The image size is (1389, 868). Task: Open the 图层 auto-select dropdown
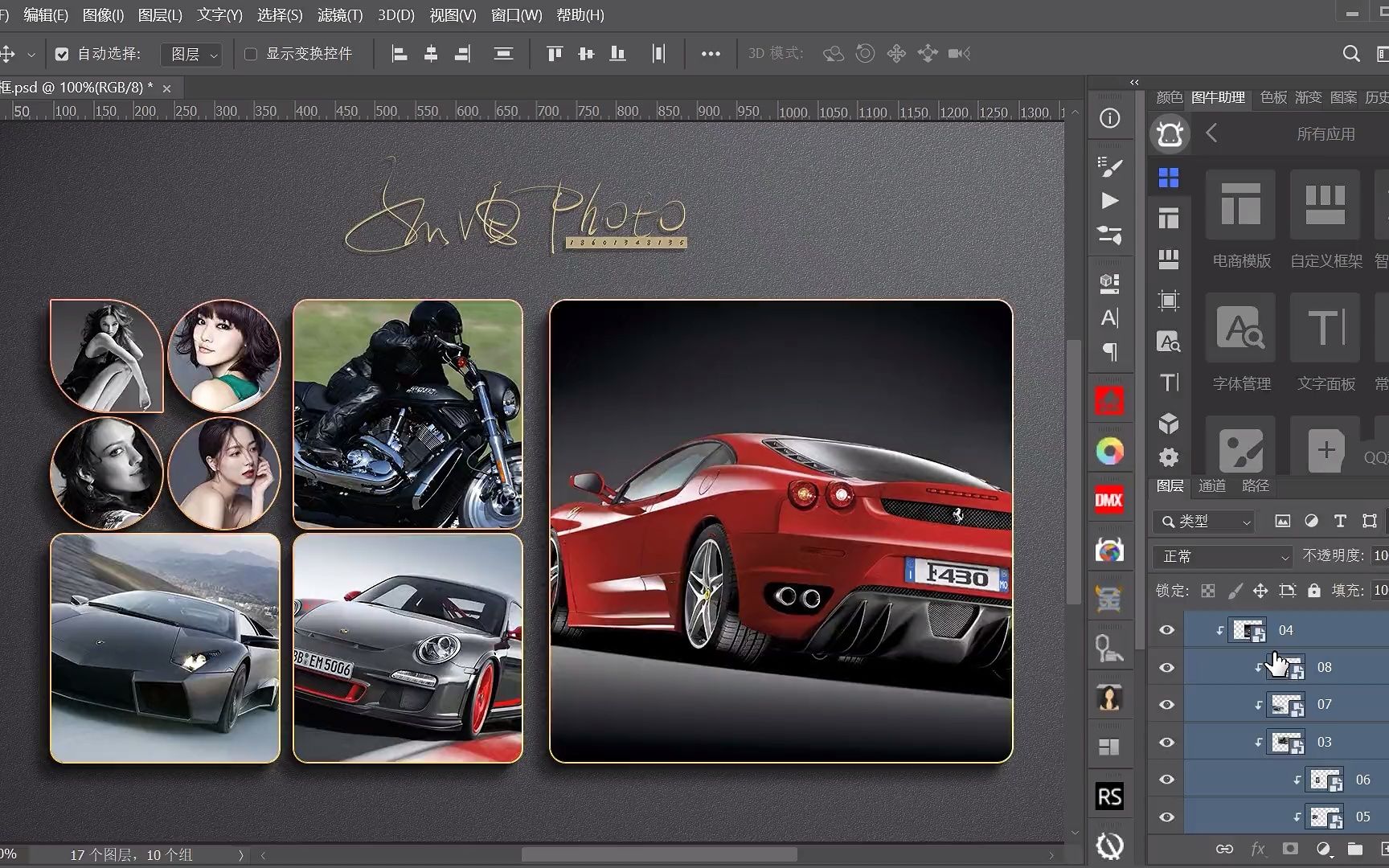click(x=191, y=54)
